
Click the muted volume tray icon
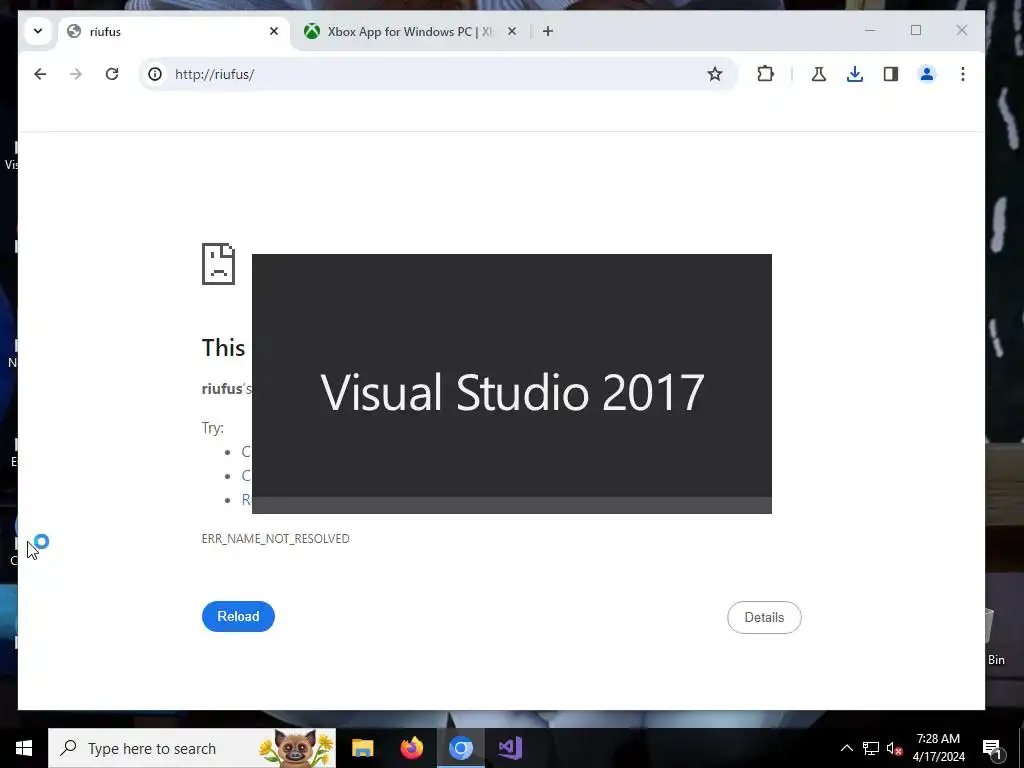click(x=894, y=748)
